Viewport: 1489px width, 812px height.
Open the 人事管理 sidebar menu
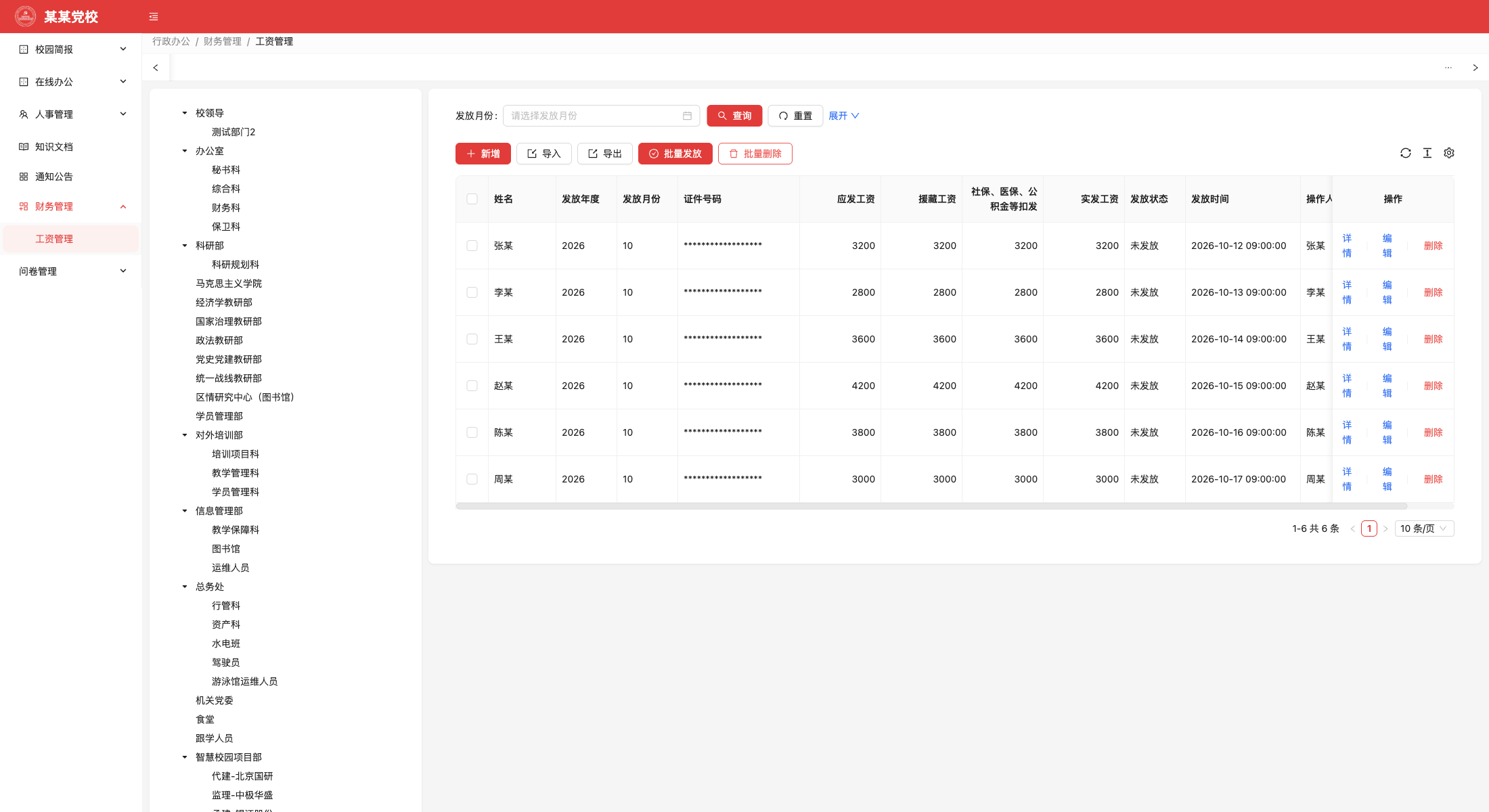tap(71, 114)
